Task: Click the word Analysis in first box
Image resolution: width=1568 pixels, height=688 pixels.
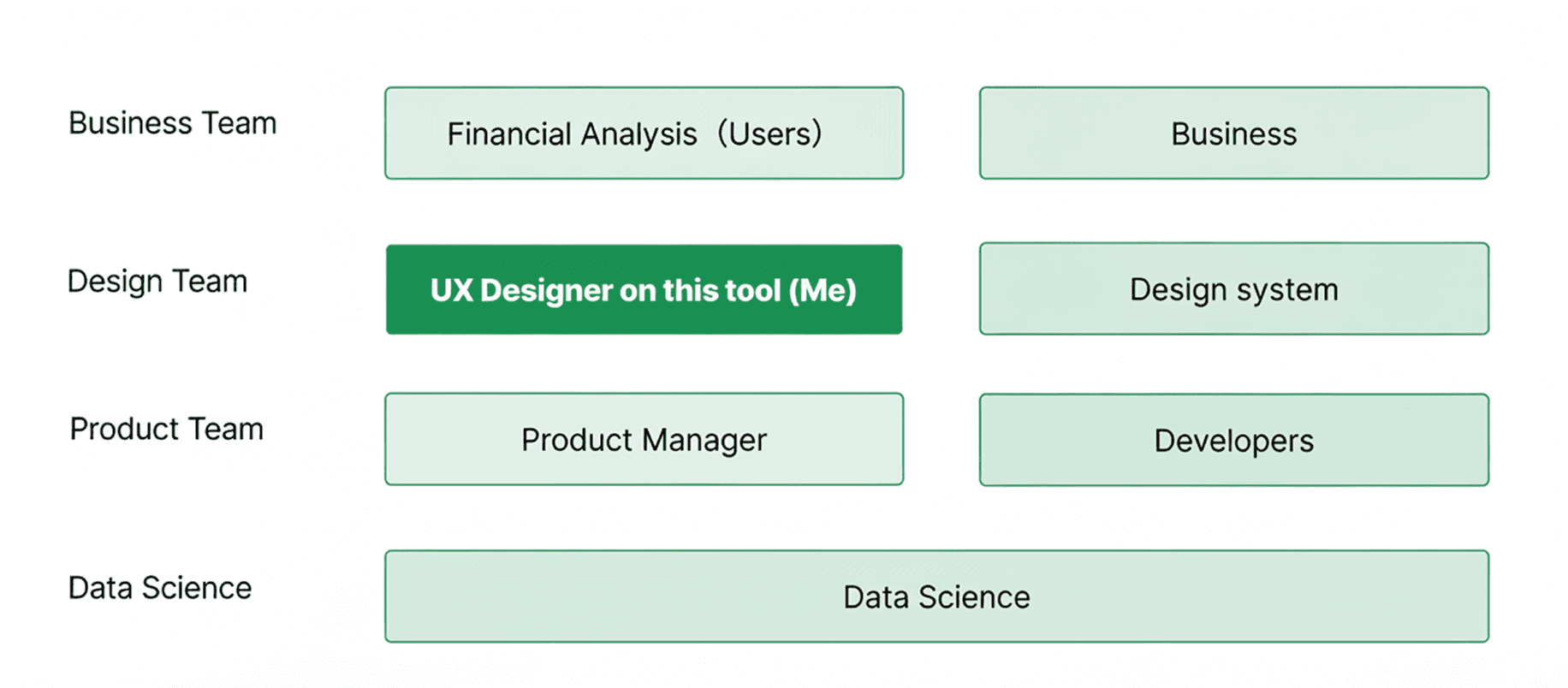Action: tap(638, 135)
